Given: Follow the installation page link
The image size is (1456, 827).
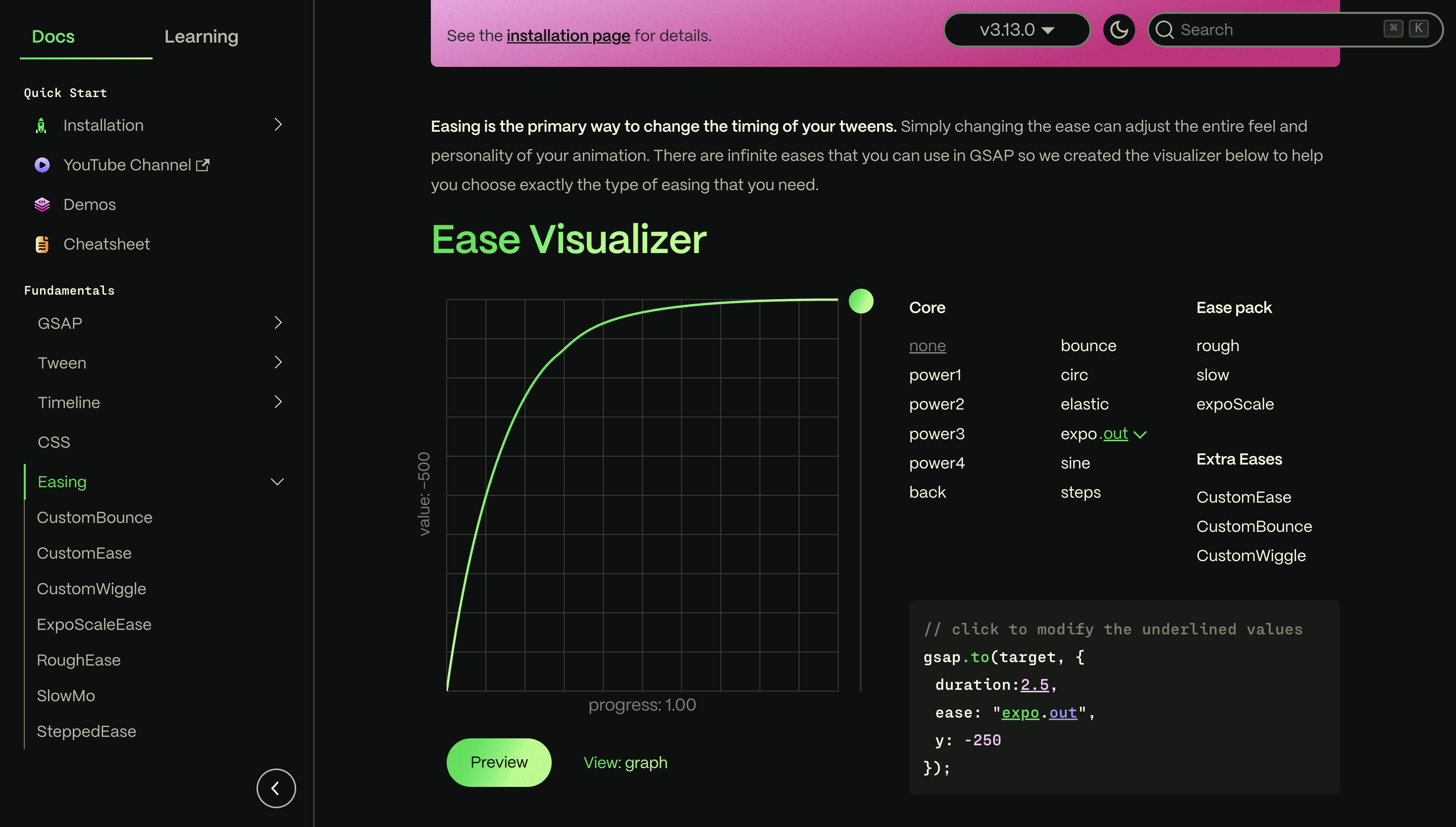Looking at the screenshot, I should coord(568,36).
